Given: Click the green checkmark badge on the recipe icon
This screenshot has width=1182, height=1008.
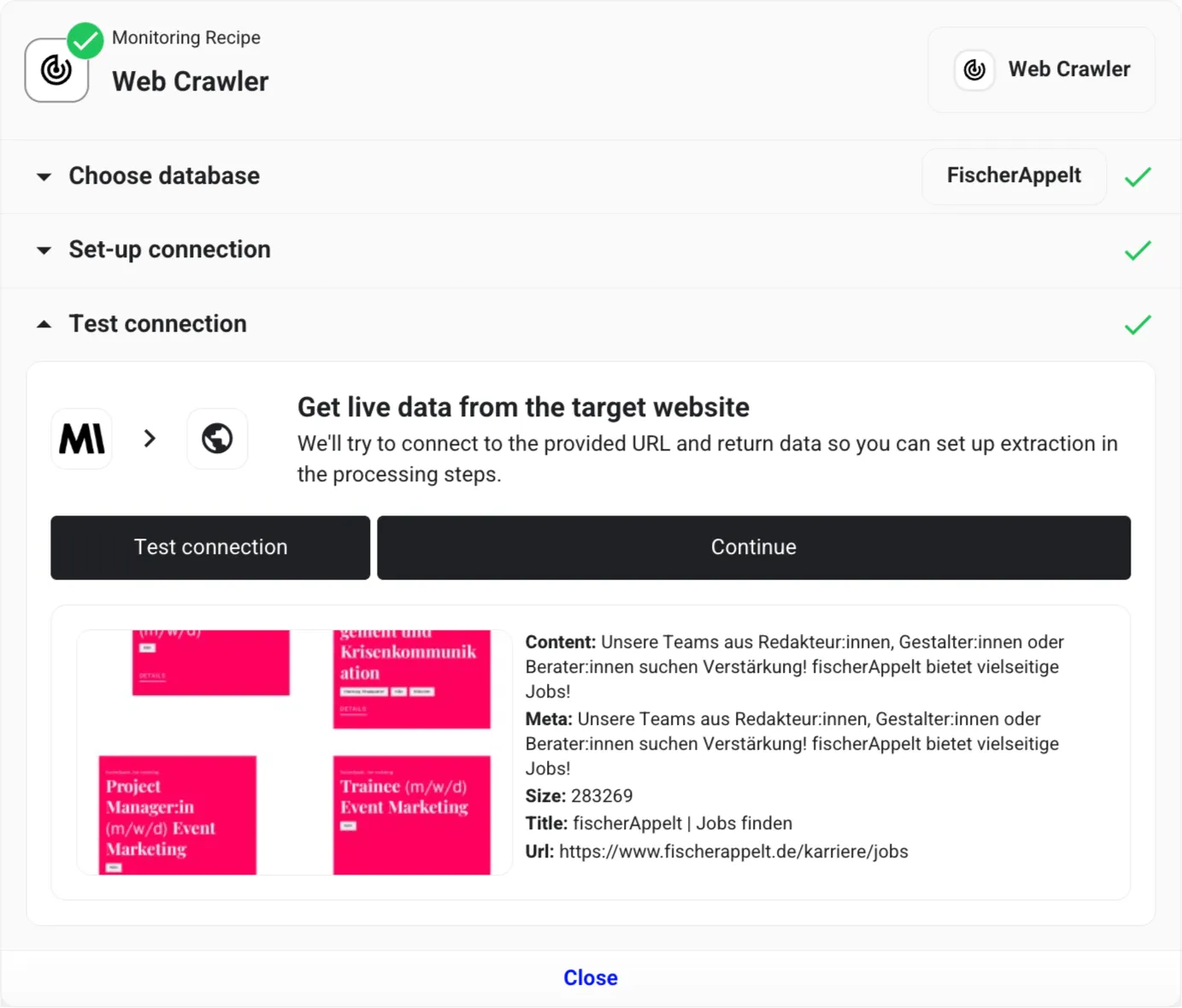Looking at the screenshot, I should [x=85, y=40].
